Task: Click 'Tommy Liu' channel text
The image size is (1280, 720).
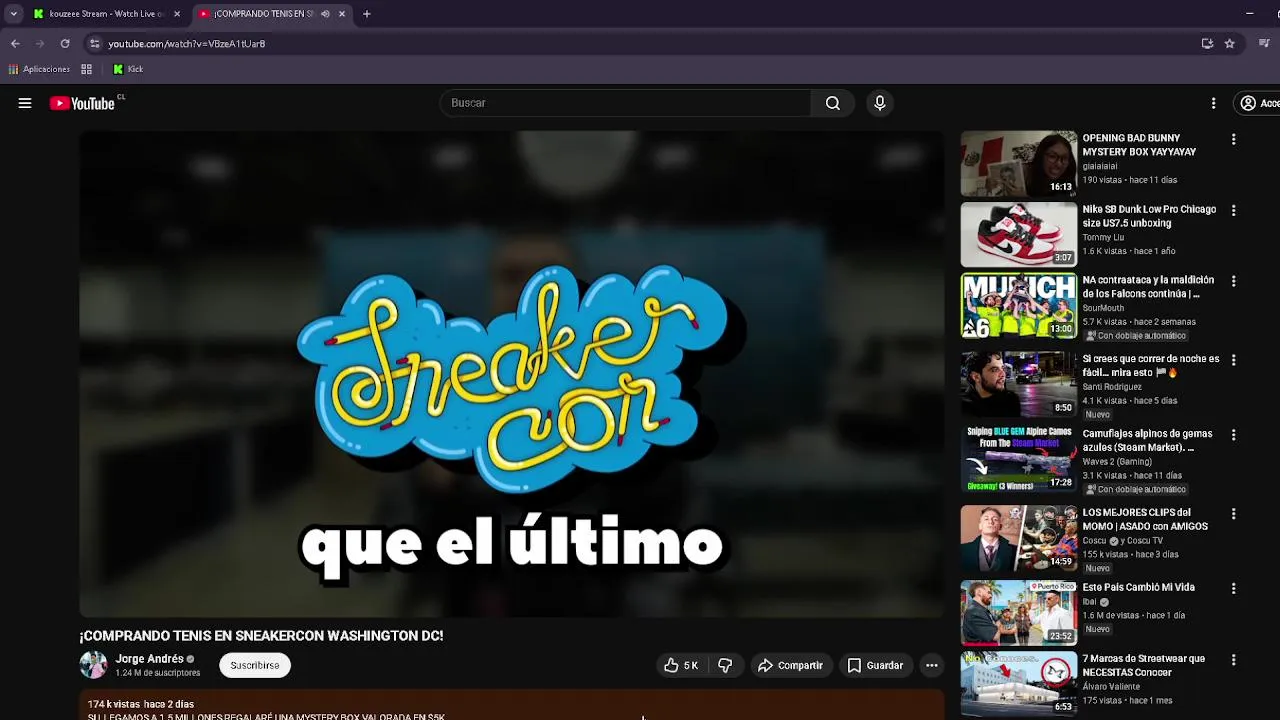Action: click(x=1103, y=238)
